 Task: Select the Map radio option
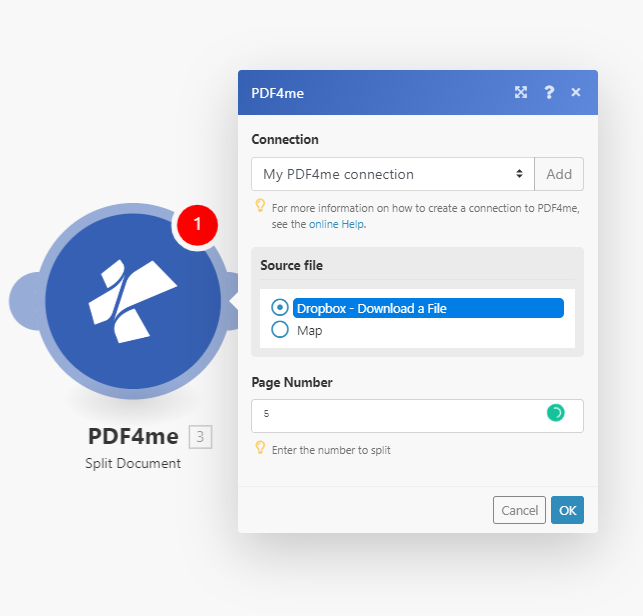click(x=280, y=330)
